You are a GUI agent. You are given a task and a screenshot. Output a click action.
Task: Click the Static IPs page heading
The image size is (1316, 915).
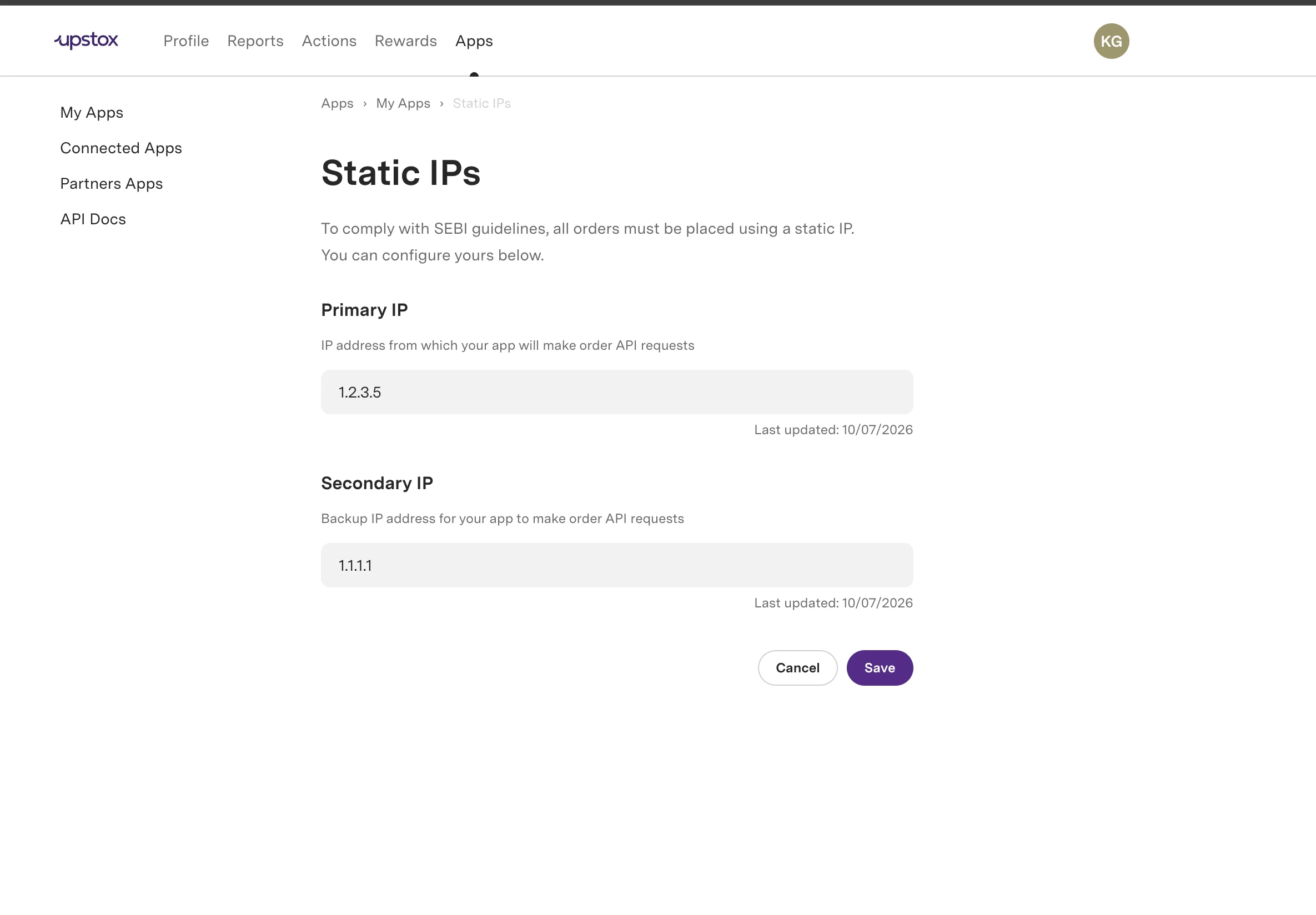[x=401, y=173]
